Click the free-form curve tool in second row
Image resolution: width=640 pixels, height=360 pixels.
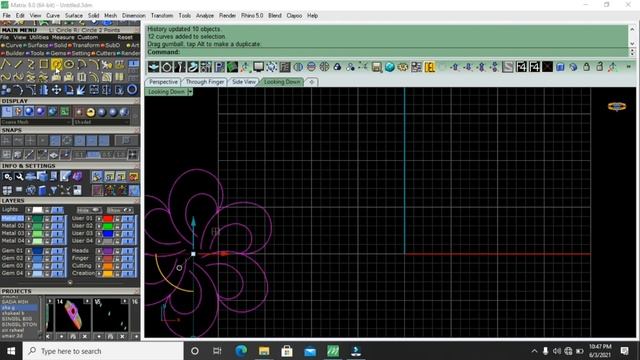[6, 77]
